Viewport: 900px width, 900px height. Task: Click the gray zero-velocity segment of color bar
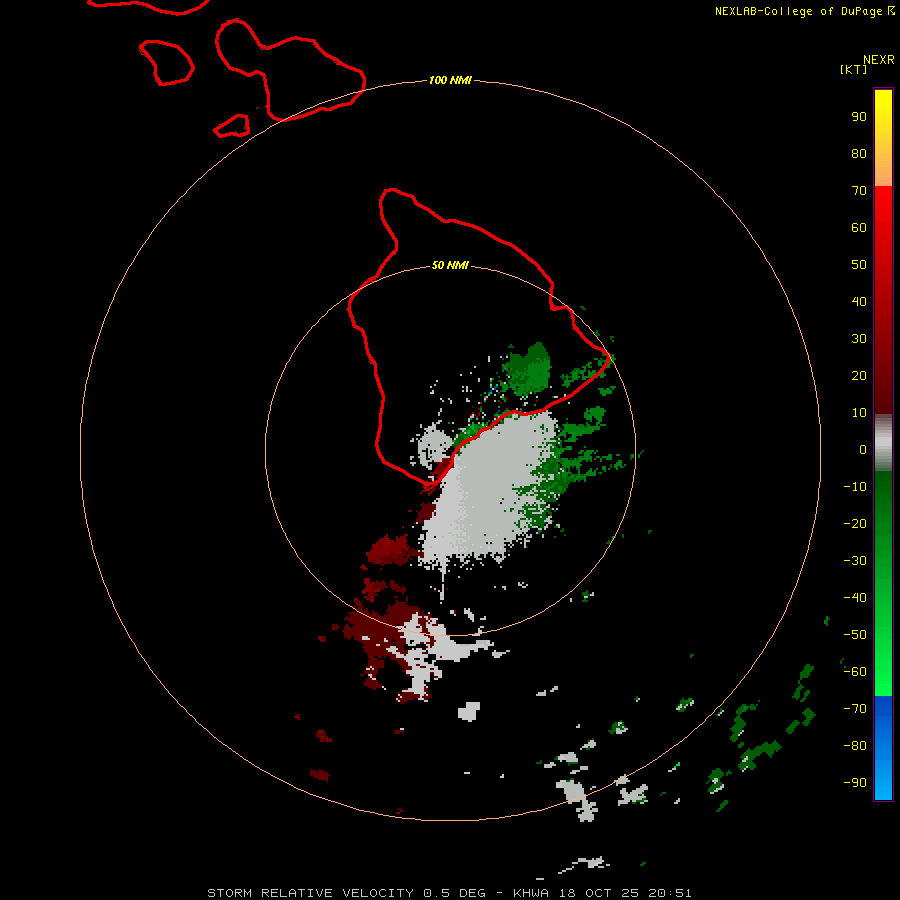[883, 443]
